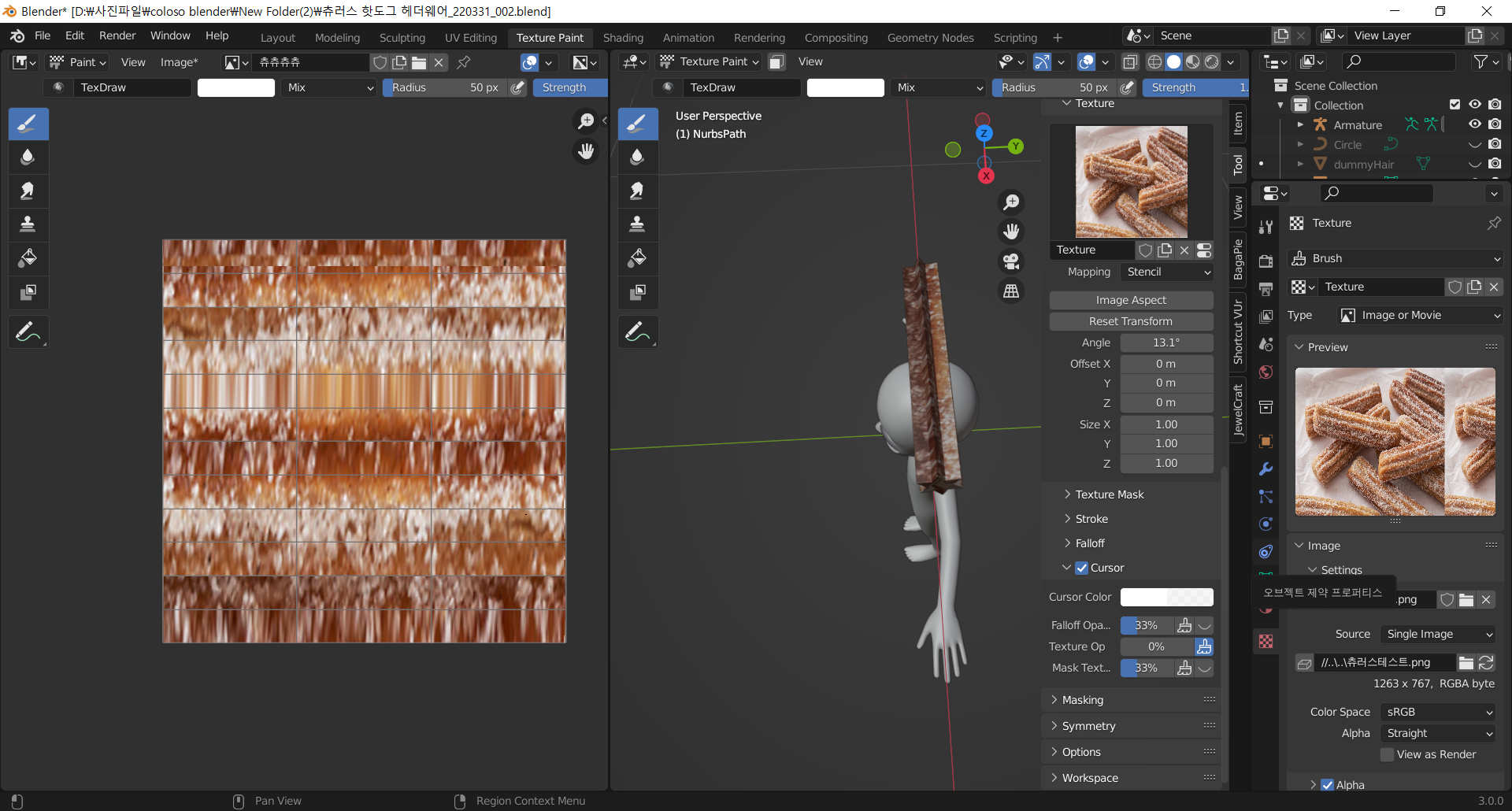1512x811 pixels.
Task: Open Source Single Image dropdown
Action: point(1438,634)
